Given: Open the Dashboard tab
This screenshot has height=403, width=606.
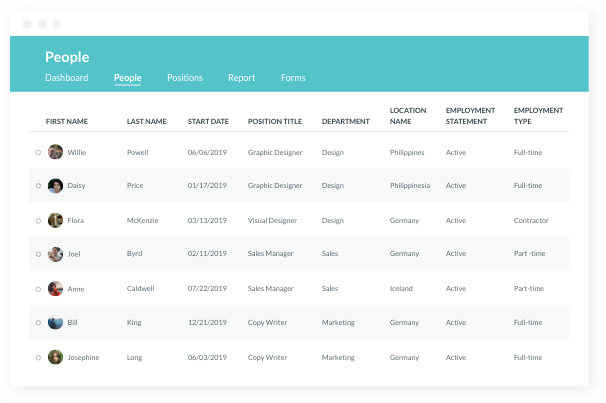Looking at the screenshot, I should coord(66,78).
